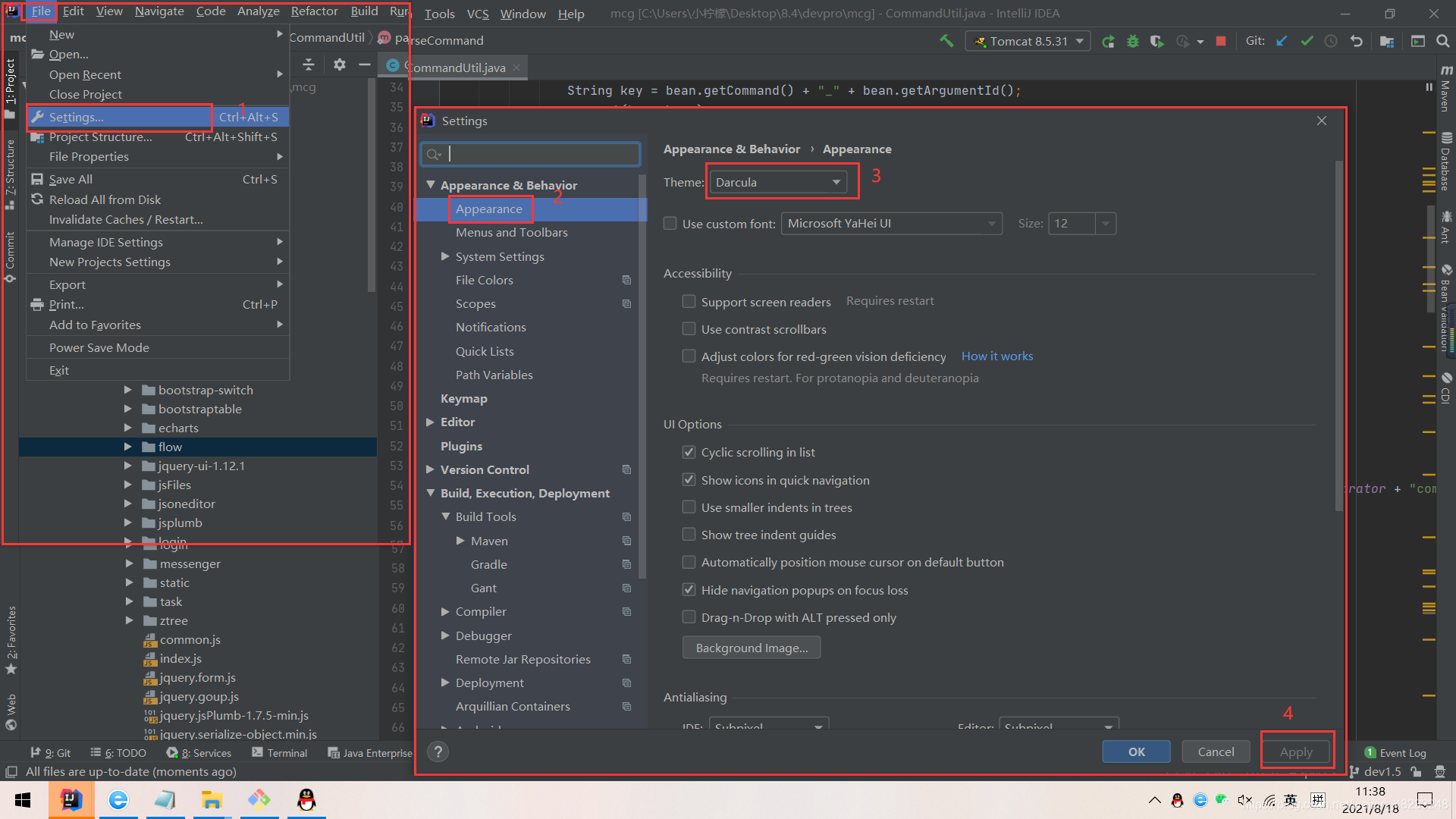
Task: Click the settings tree vertical scrollbar
Action: click(x=643, y=375)
